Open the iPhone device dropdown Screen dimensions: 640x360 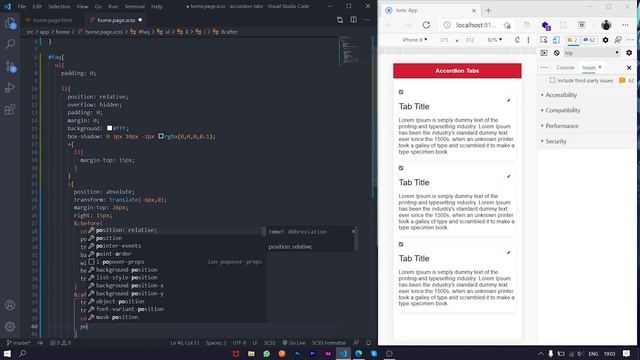[415, 40]
